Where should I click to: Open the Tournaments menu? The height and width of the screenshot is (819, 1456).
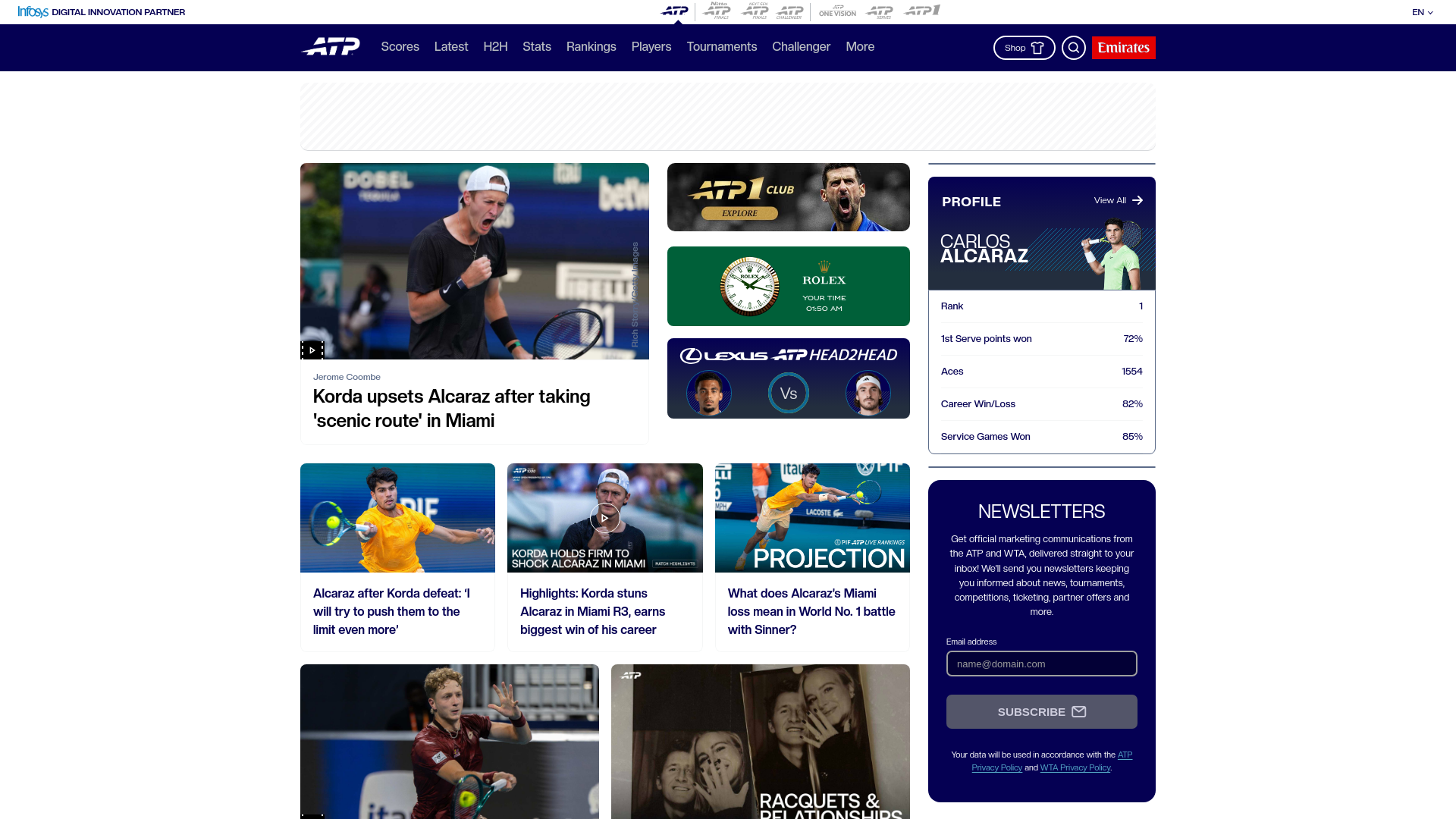(x=722, y=46)
